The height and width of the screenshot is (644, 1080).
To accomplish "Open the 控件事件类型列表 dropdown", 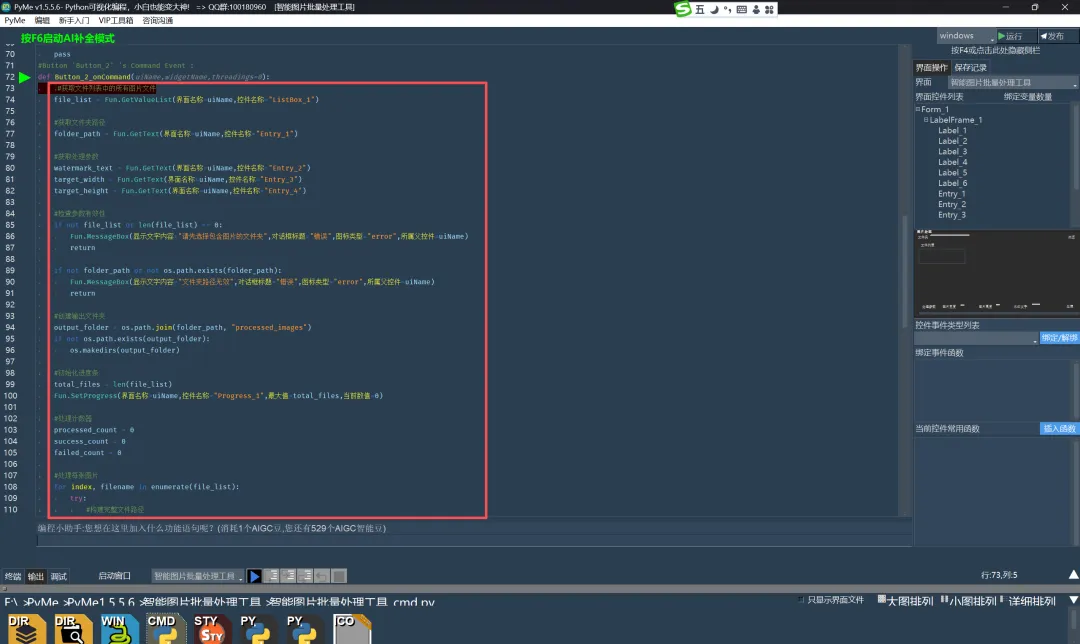I will coord(976,338).
